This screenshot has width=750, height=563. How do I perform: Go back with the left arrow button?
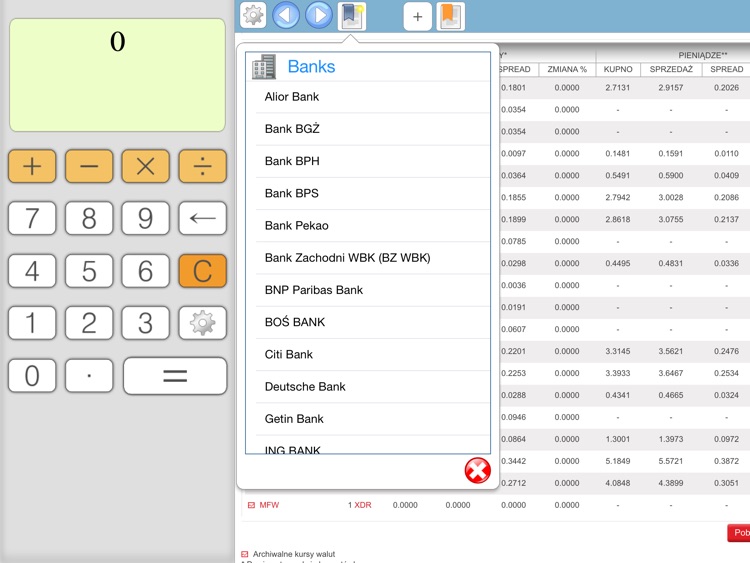pos(286,15)
